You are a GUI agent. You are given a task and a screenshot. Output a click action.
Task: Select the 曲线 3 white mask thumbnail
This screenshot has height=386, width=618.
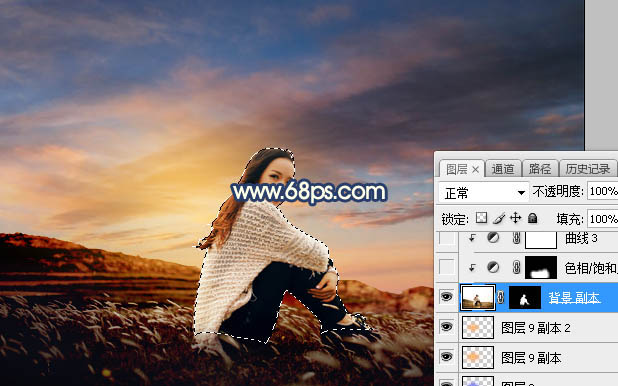541,239
